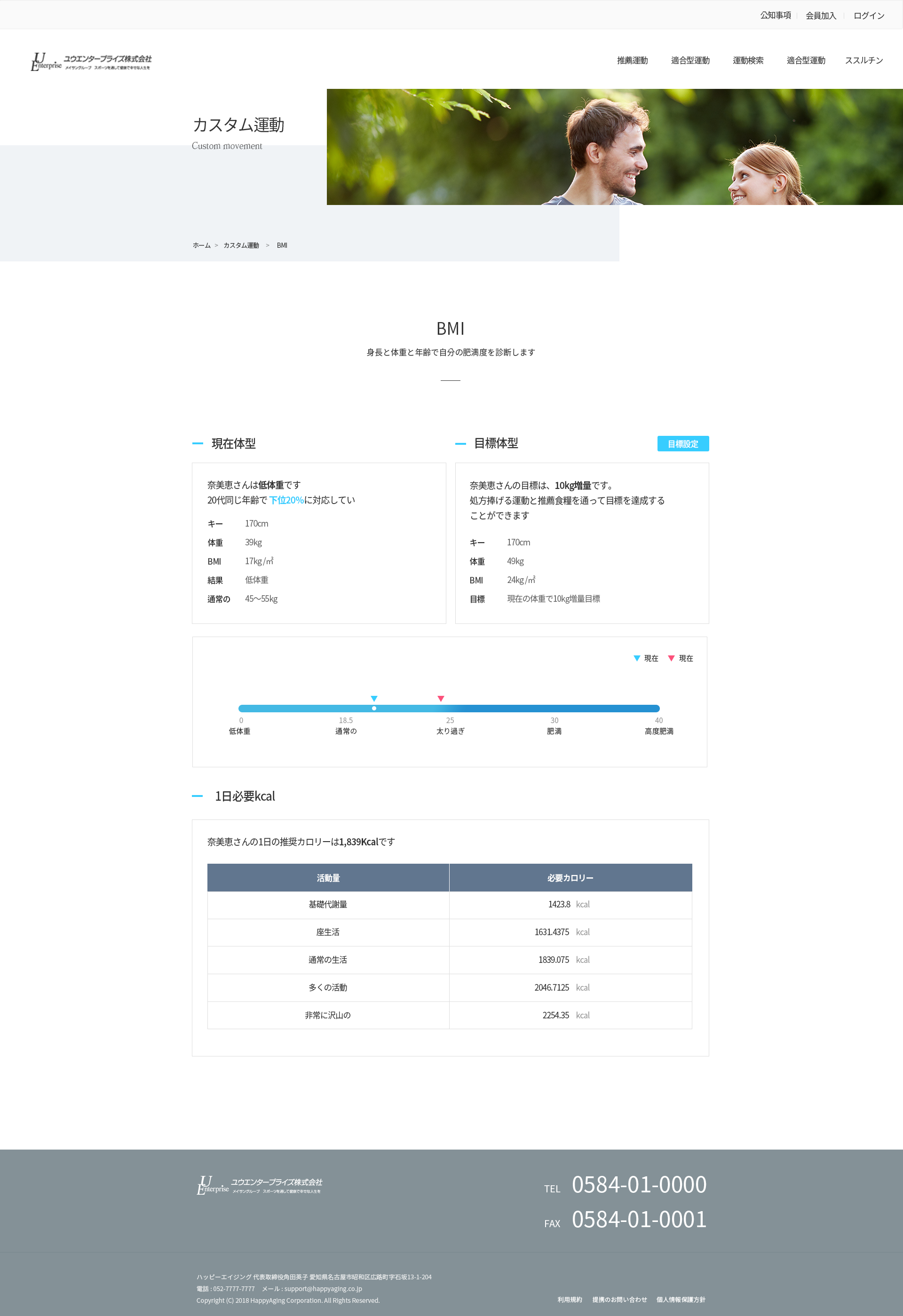The width and height of the screenshot is (903, 1316).
Task: Click the blue 現在 triangle marker in legend
Action: (636, 658)
